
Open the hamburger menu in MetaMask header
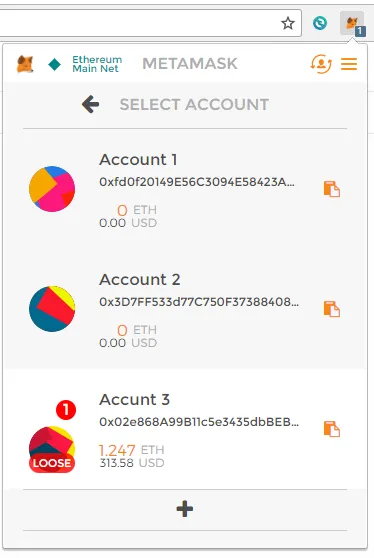(x=349, y=64)
